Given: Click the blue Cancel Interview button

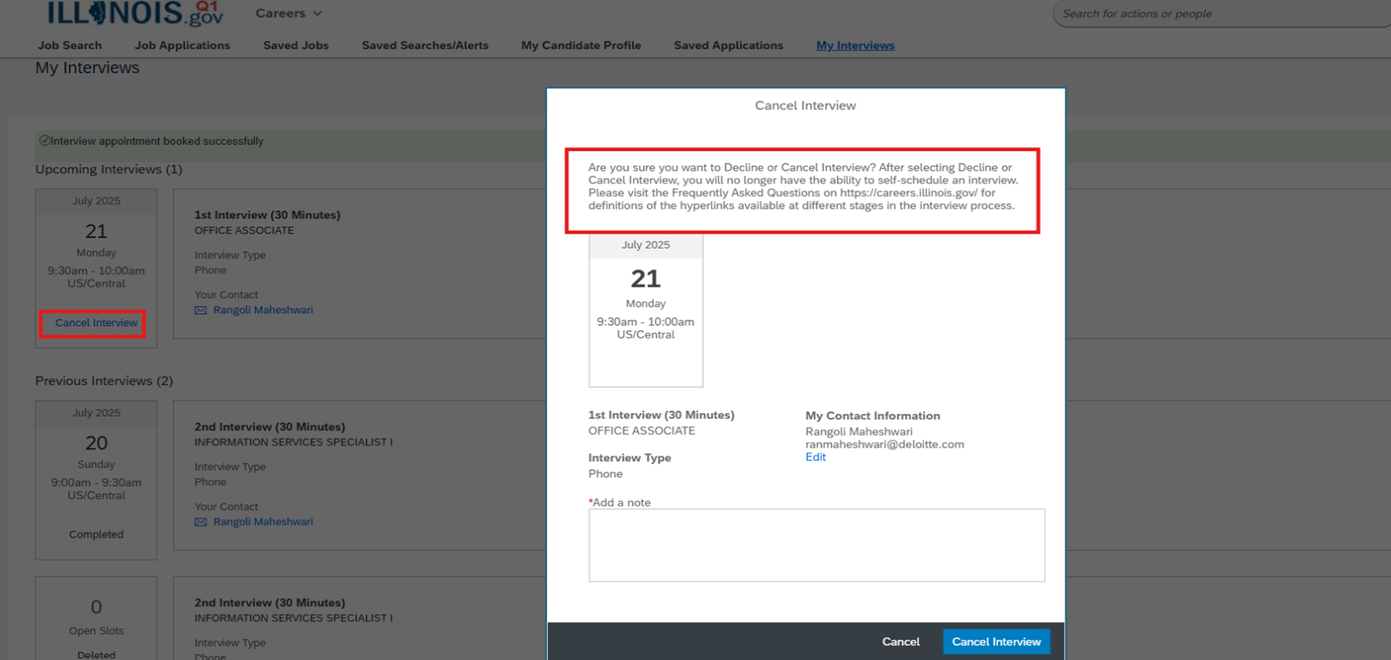Looking at the screenshot, I should (996, 642).
